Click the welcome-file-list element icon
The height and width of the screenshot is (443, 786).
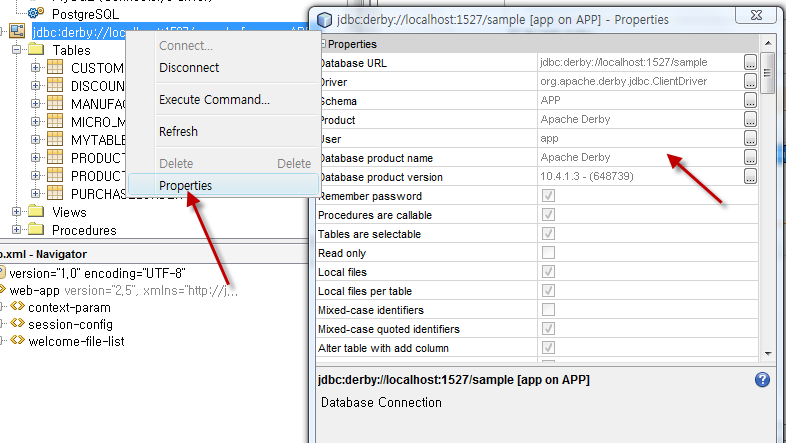coord(18,340)
